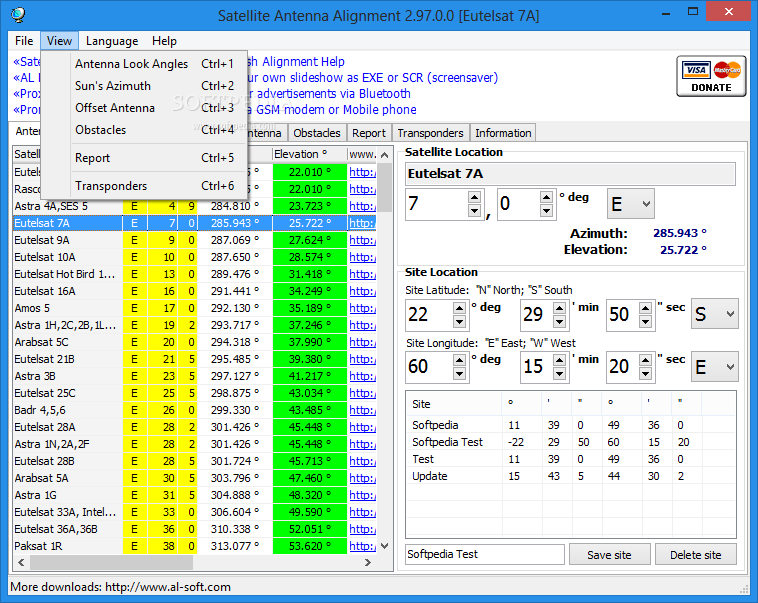The height and width of the screenshot is (603, 758).
Task: Click the Visa/MasterCard Donate icon
Action: [711, 76]
